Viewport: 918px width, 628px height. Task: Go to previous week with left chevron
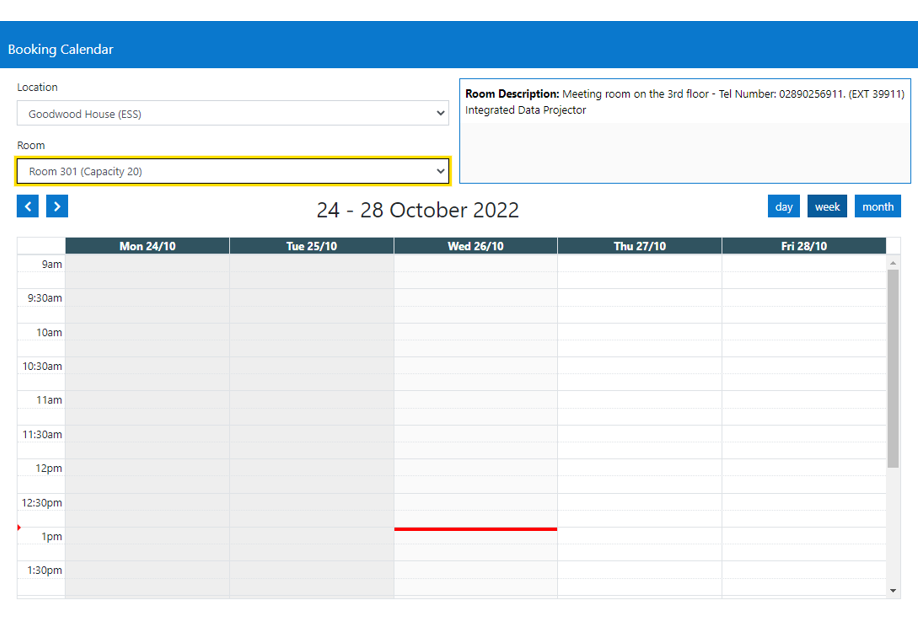28,206
